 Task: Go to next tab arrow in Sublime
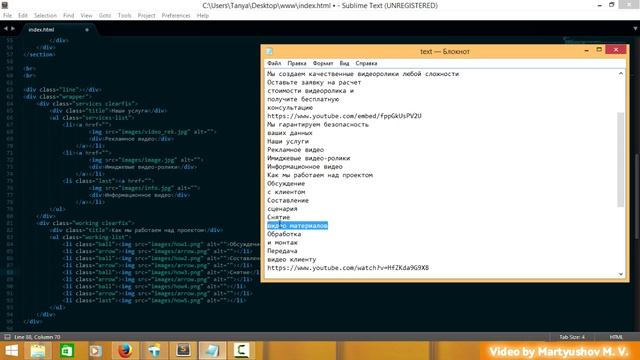pyautogui.click(x=13, y=29)
